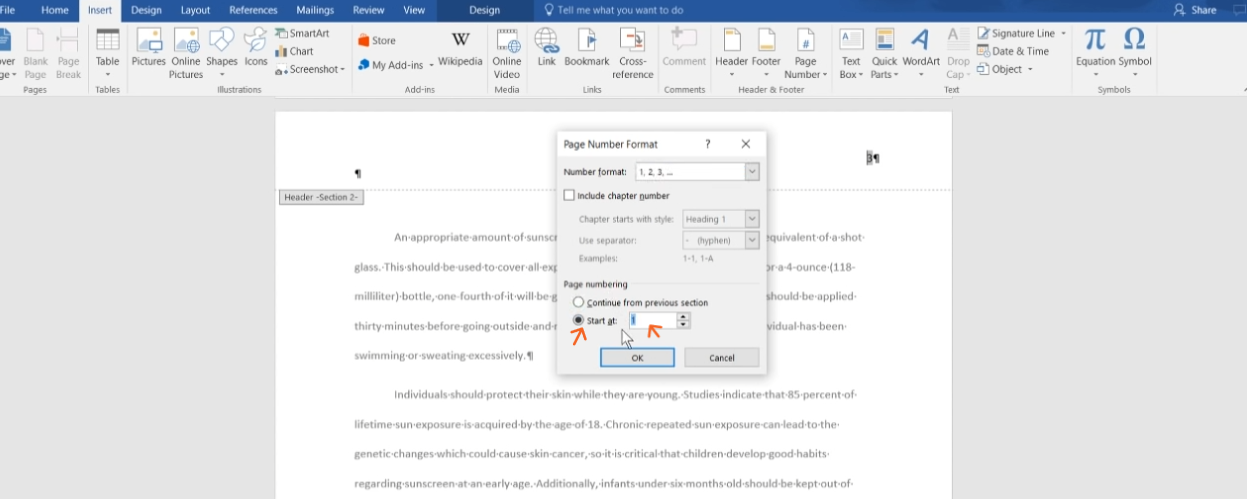Screen dimensions: 1247x499
Task: Open Online Pictures search
Action: (x=186, y=54)
